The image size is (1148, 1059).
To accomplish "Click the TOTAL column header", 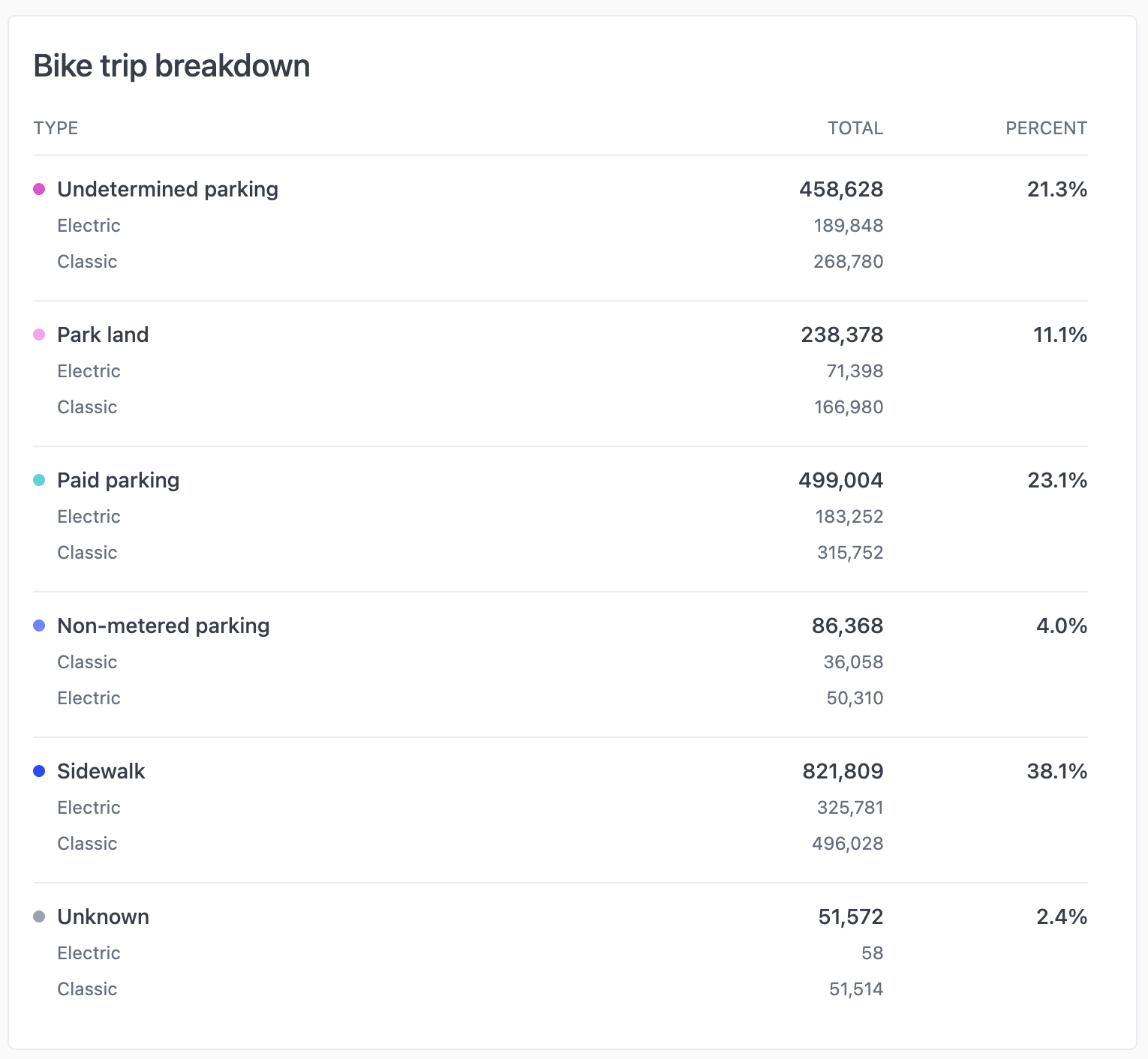I will [855, 128].
